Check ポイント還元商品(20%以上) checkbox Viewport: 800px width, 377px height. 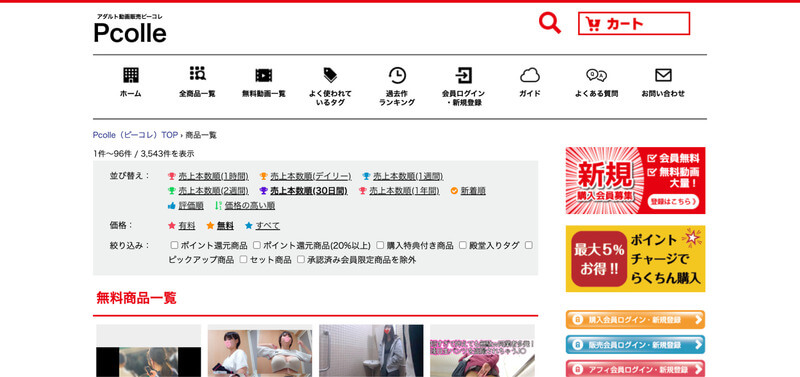257,245
